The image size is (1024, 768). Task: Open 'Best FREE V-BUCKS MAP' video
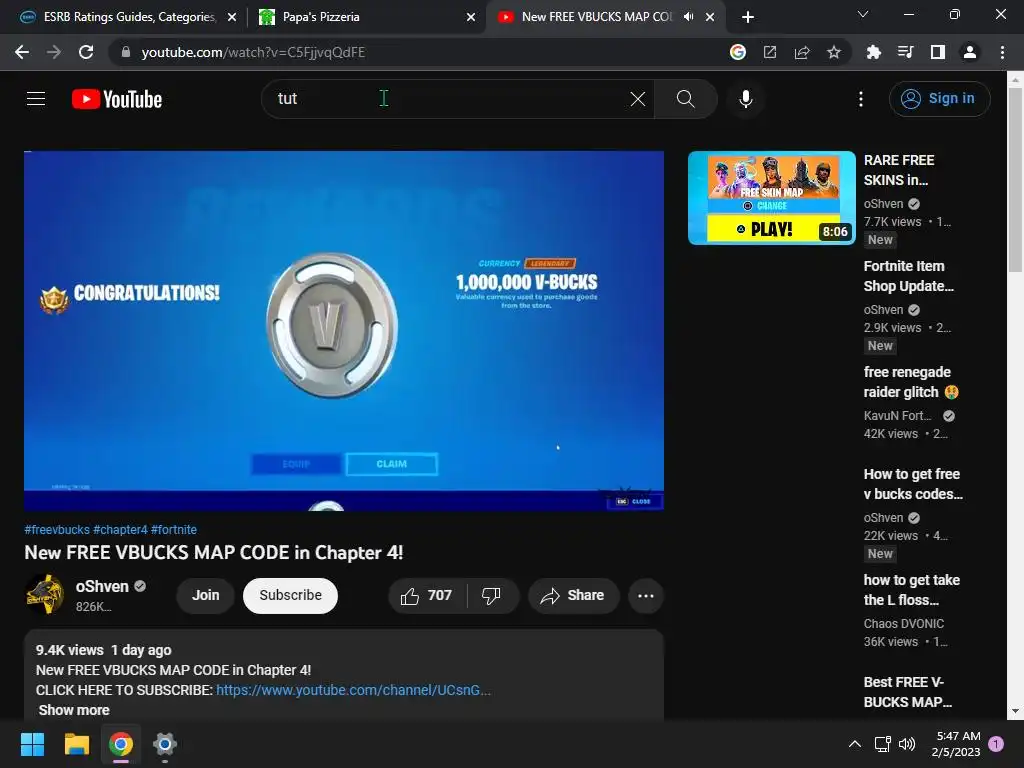[x=908, y=692]
